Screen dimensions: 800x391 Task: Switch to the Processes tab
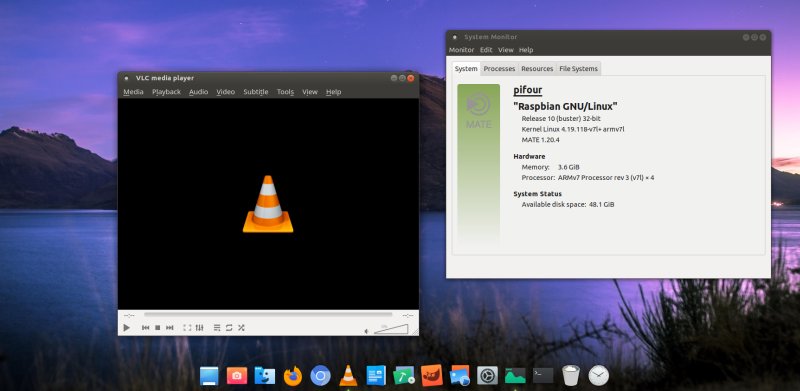(499, 68)
